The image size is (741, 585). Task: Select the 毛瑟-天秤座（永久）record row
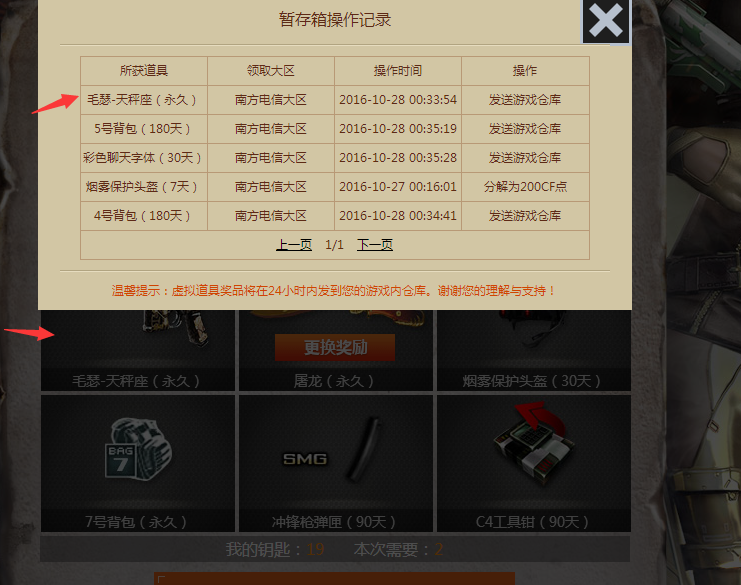tap(335, 100)
